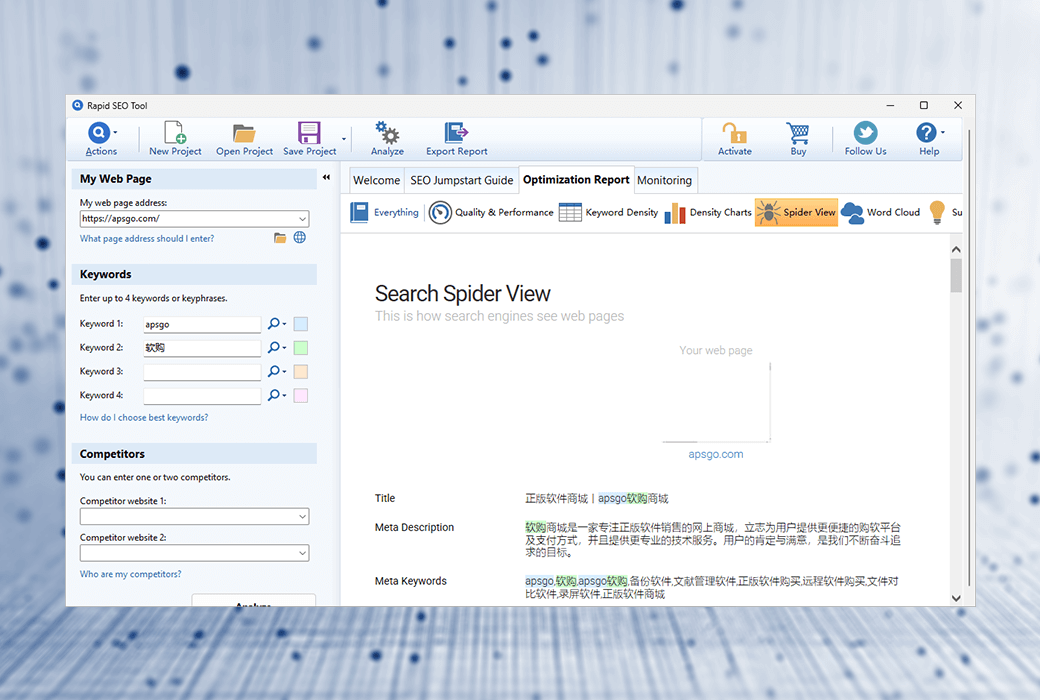Select the Spider View button
1040x700 pixels.
click(x=796, y=212)
